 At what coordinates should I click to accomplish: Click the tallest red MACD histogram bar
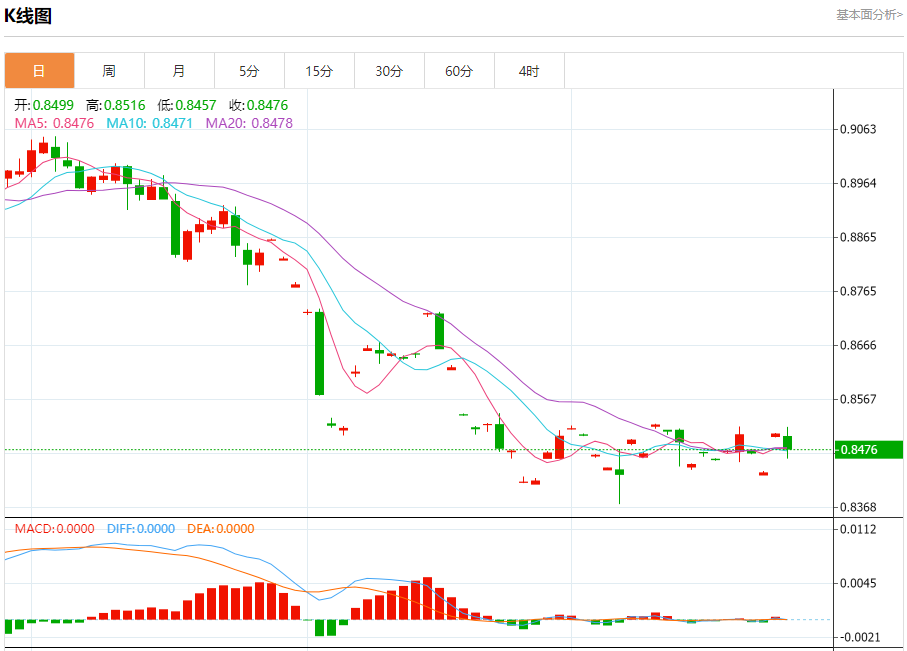[x=427, y=598]
